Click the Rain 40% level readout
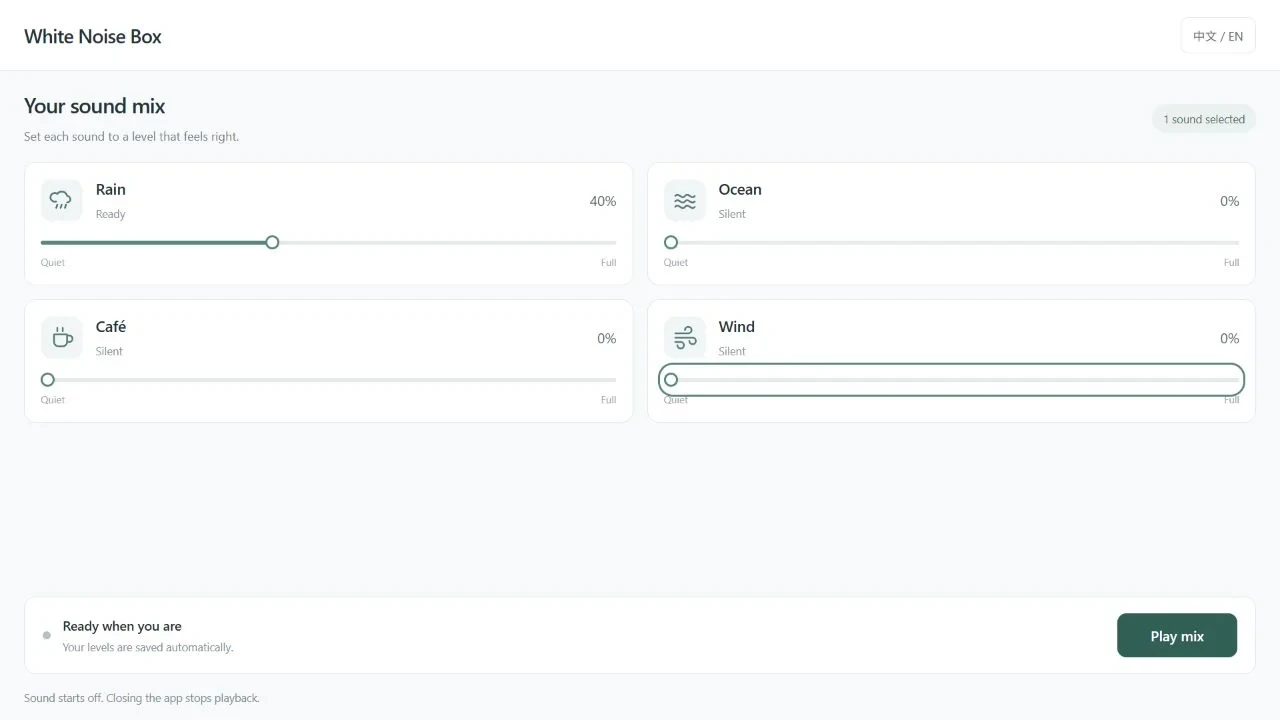The height and width of the screenshot is (720, 1280). [x=602, y=201]
